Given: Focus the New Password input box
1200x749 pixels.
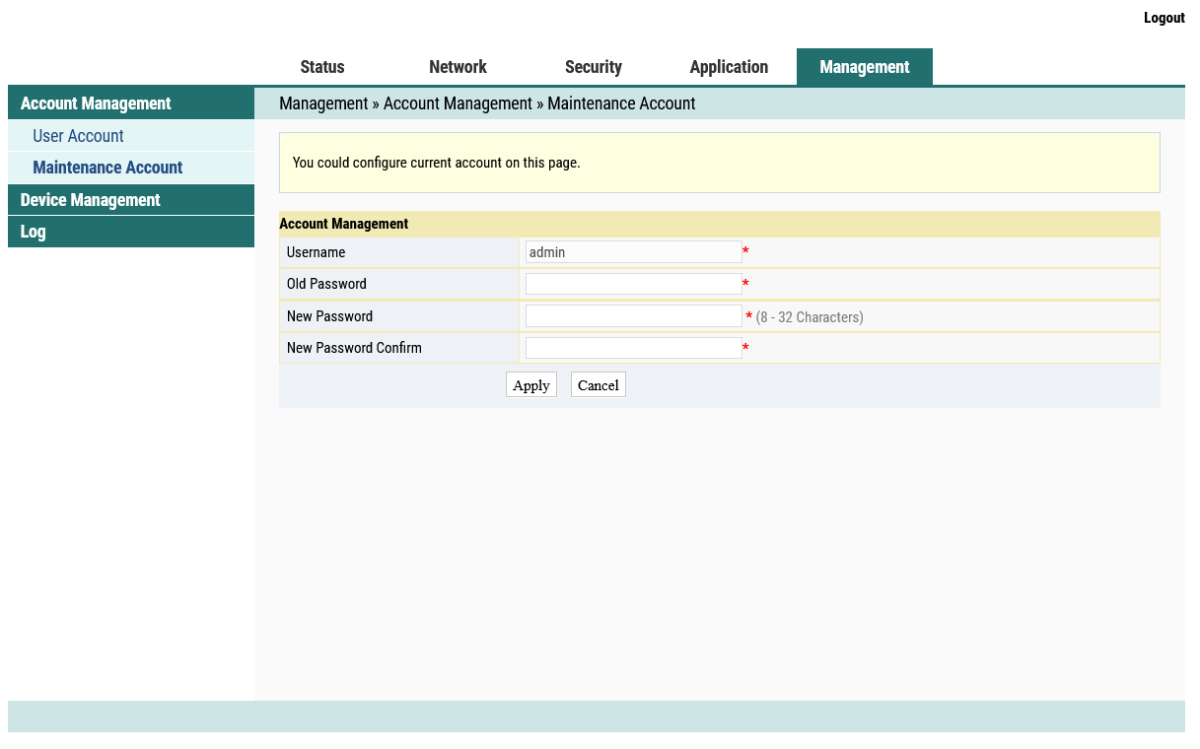Looking at the screenshot, I should coord(633,316).
